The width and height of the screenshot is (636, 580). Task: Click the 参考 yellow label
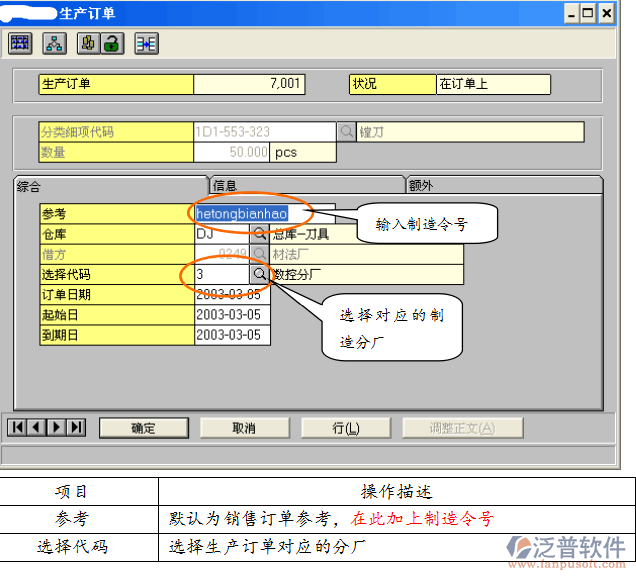point(117,214)
